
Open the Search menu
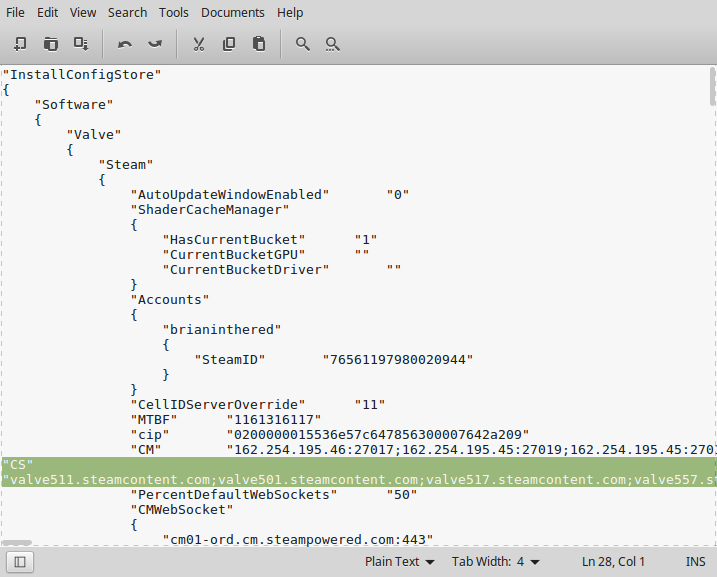point(128,12)
